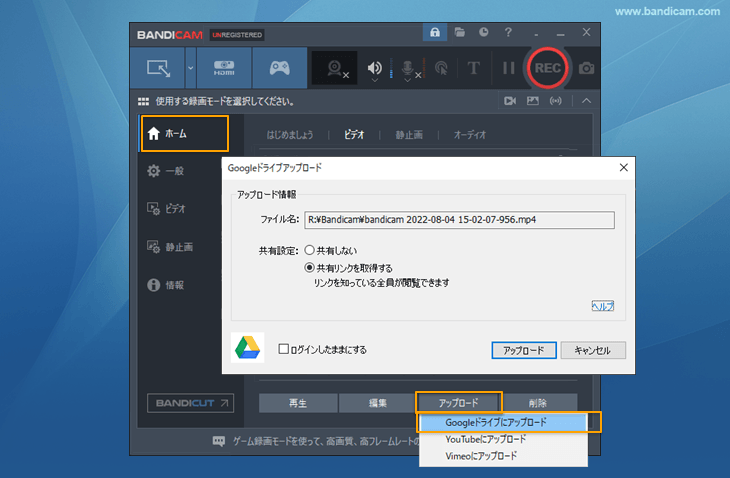Select game recording mode gamepad icon

tap(279, 68)
